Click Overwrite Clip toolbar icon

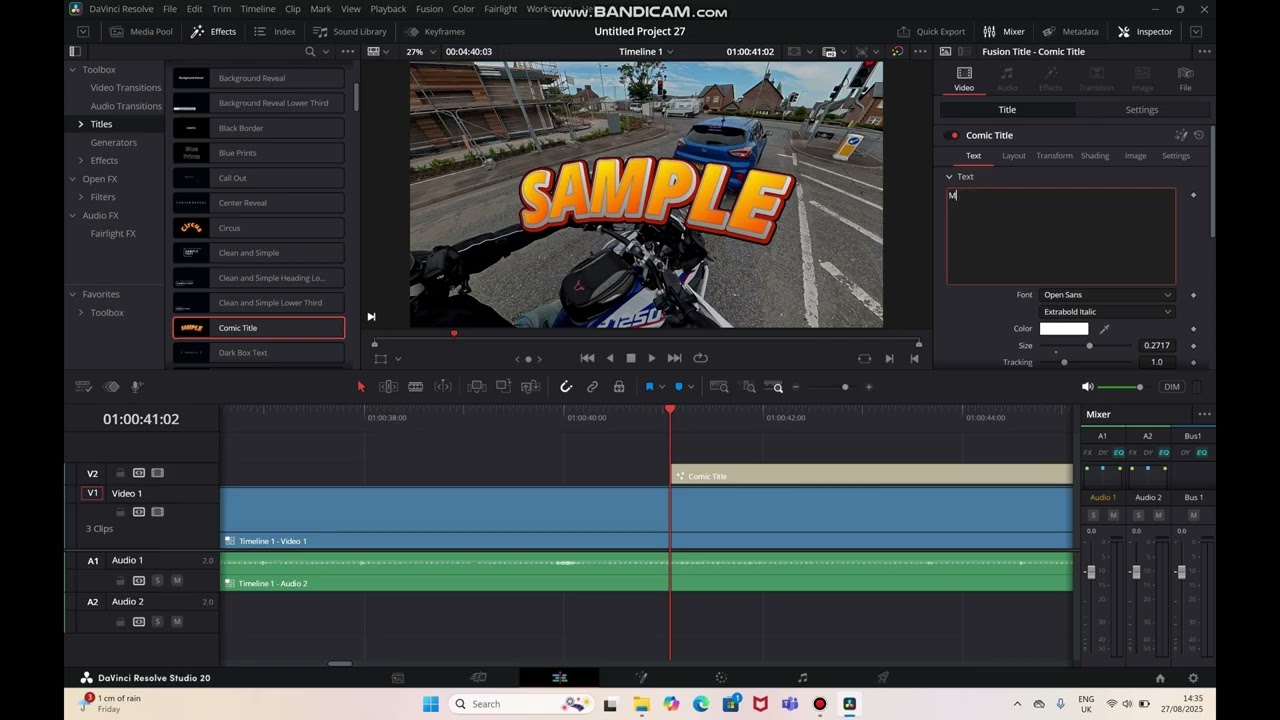click(503, 387)
